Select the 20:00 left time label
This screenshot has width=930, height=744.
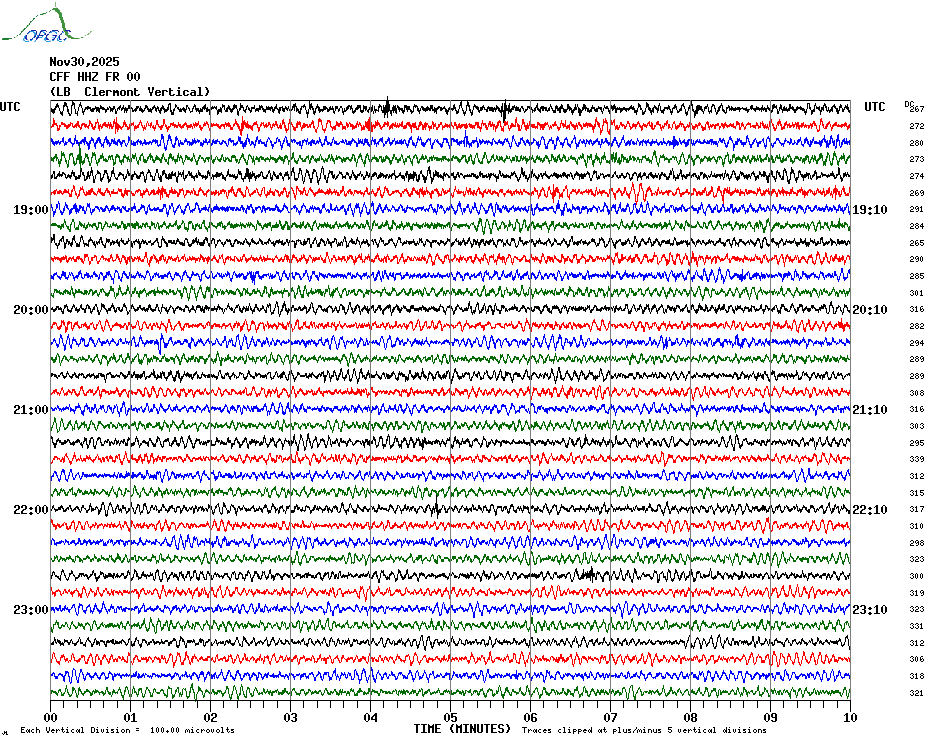click(x=31, y=310)
